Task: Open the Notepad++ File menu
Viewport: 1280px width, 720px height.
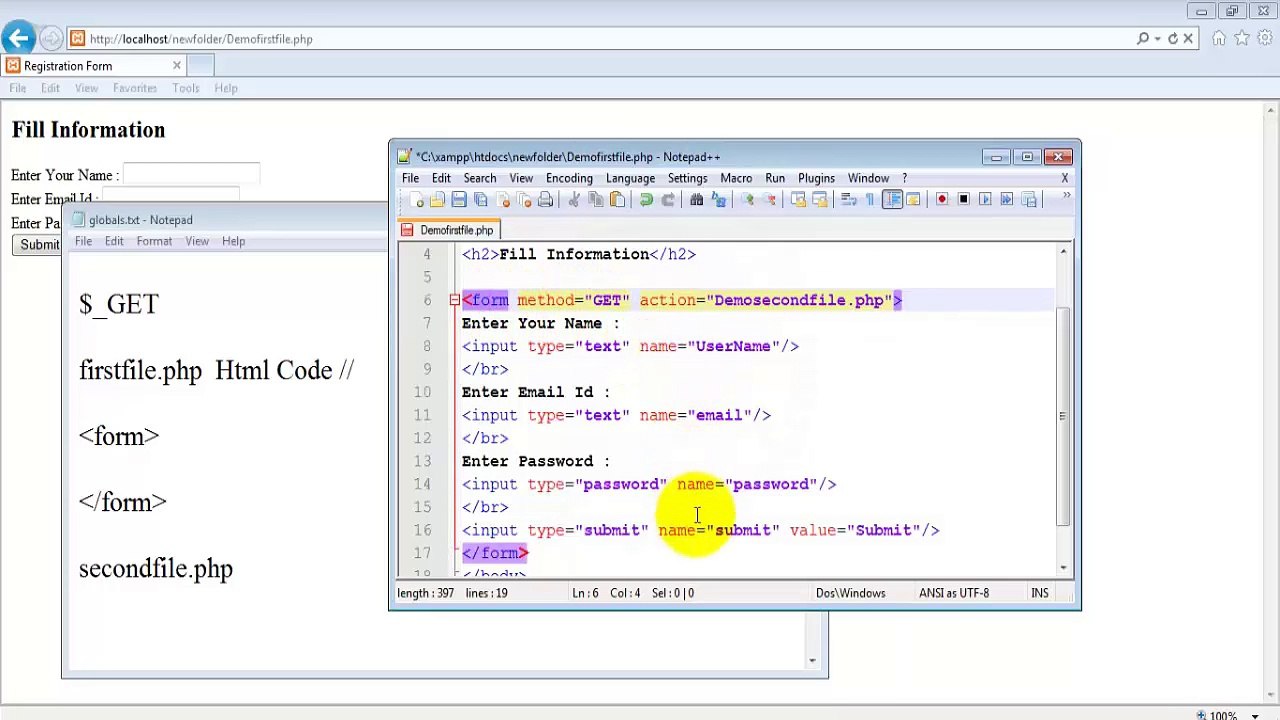Action: tap(410, 178)
